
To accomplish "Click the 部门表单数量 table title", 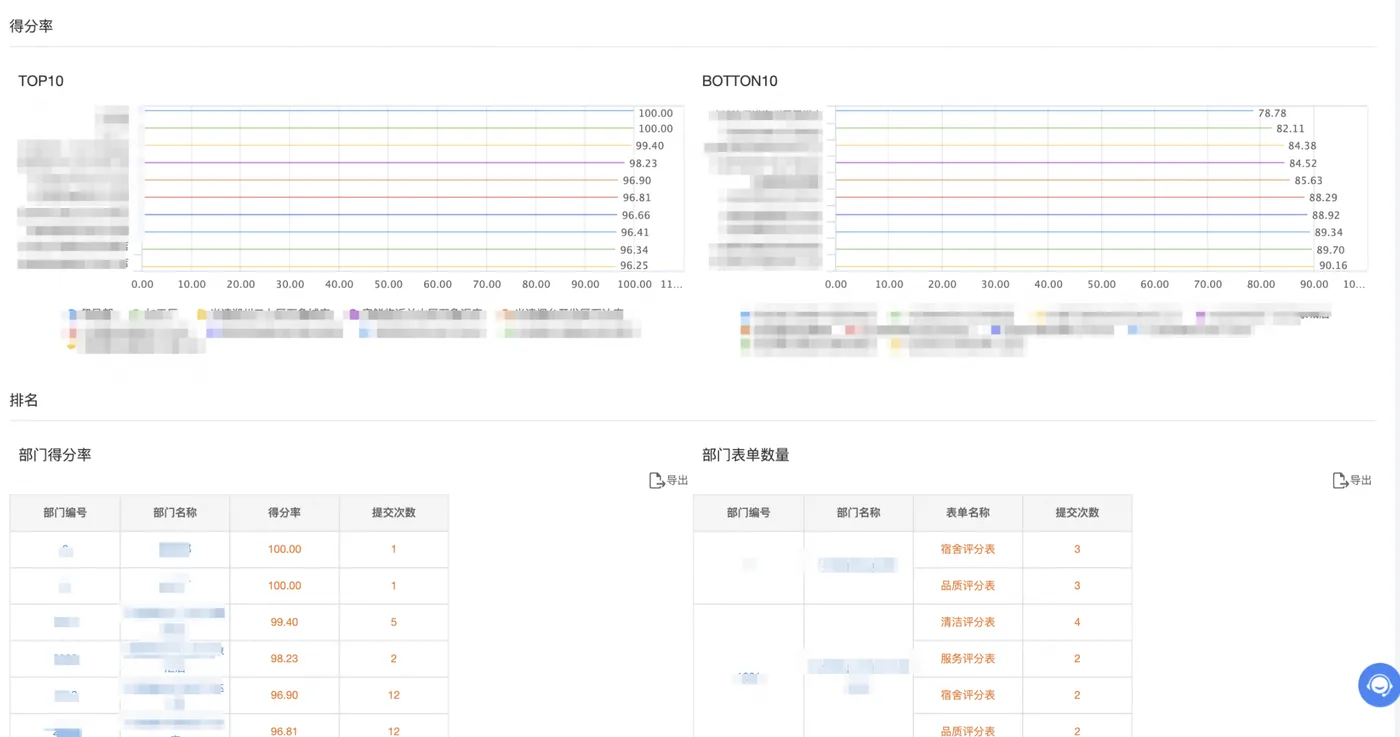I will pyautogui.click(x=746, y=455).
